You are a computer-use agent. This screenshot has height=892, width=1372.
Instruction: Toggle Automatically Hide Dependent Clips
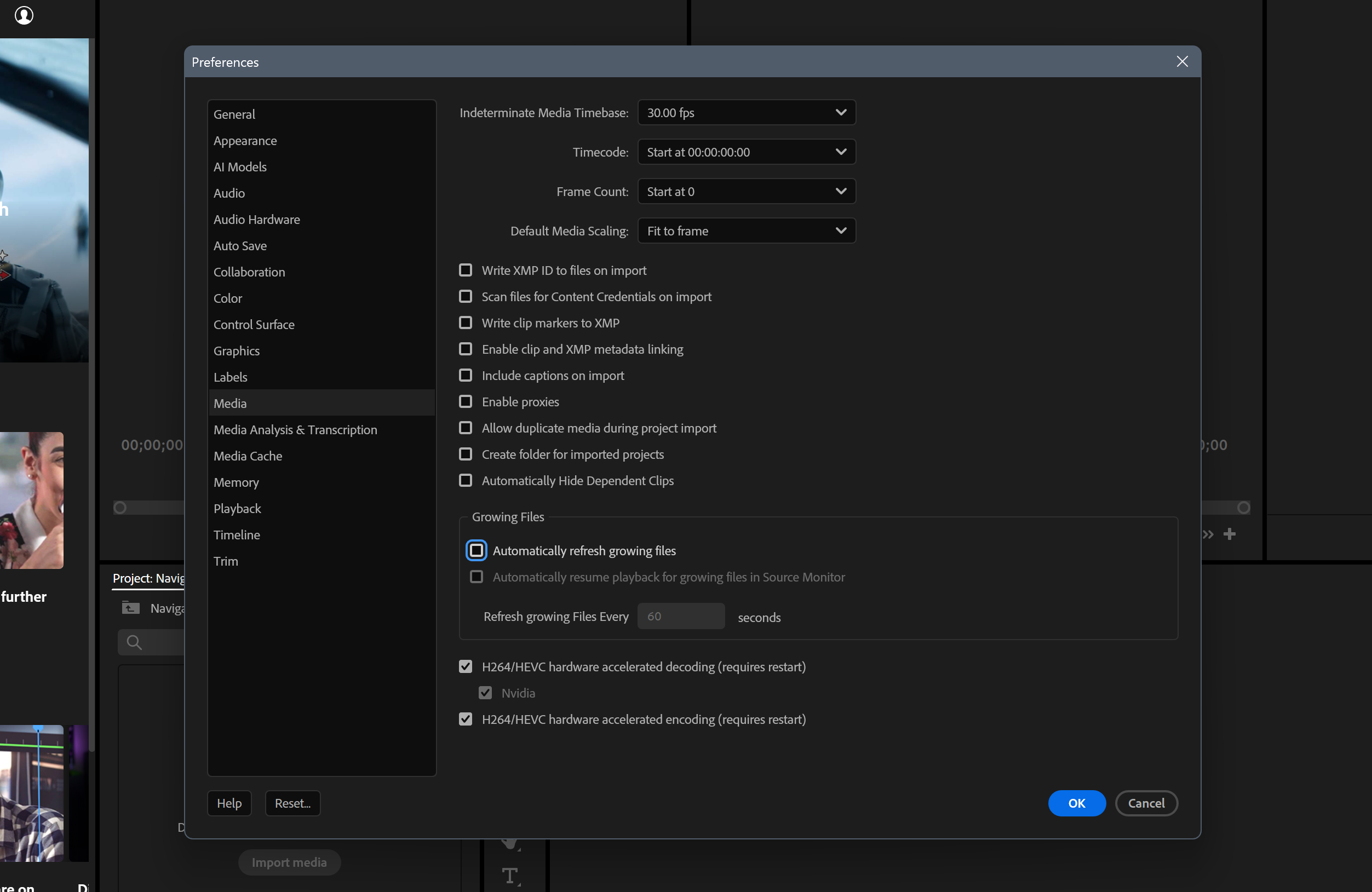click(x=465, y=481)
